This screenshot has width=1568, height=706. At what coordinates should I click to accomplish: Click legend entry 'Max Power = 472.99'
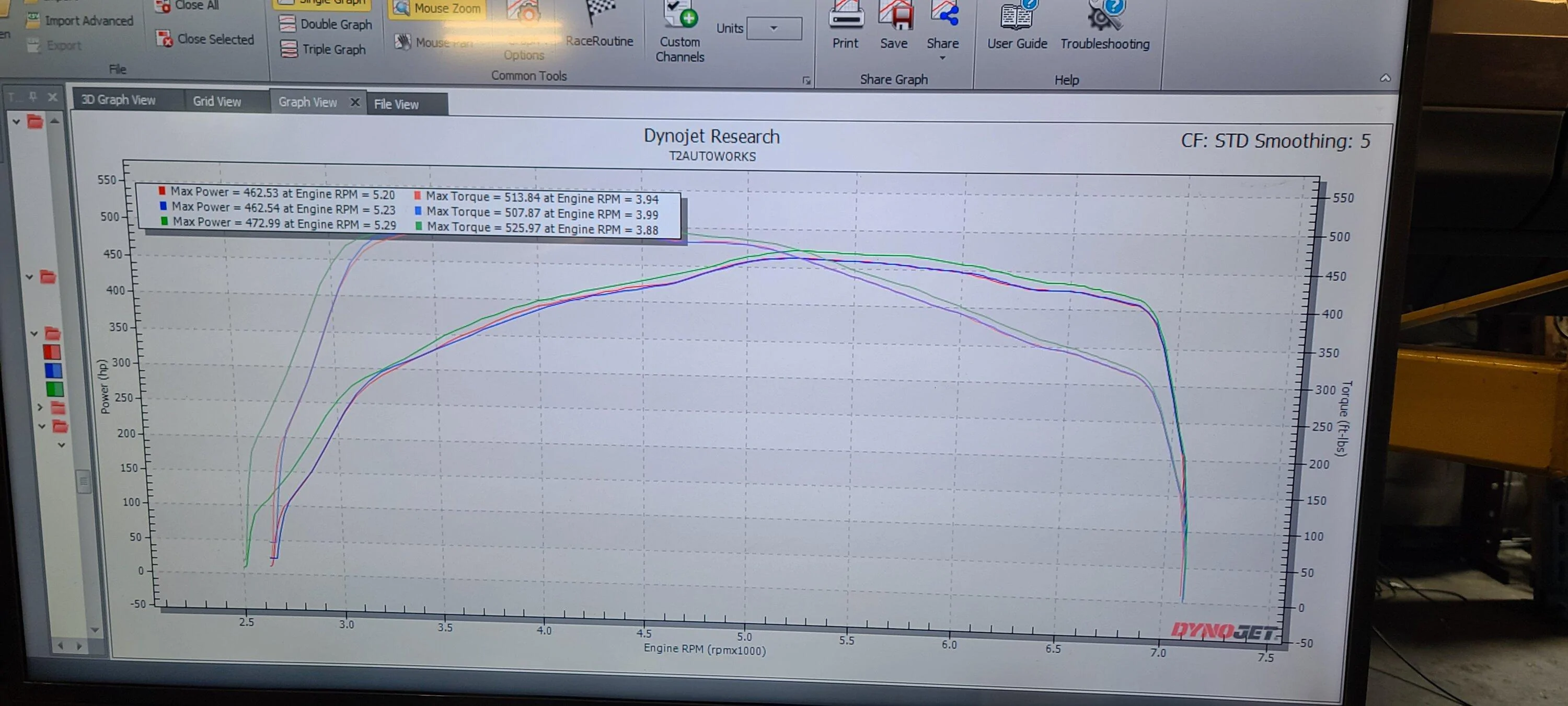pyautogui.click(x=279, y=223)
